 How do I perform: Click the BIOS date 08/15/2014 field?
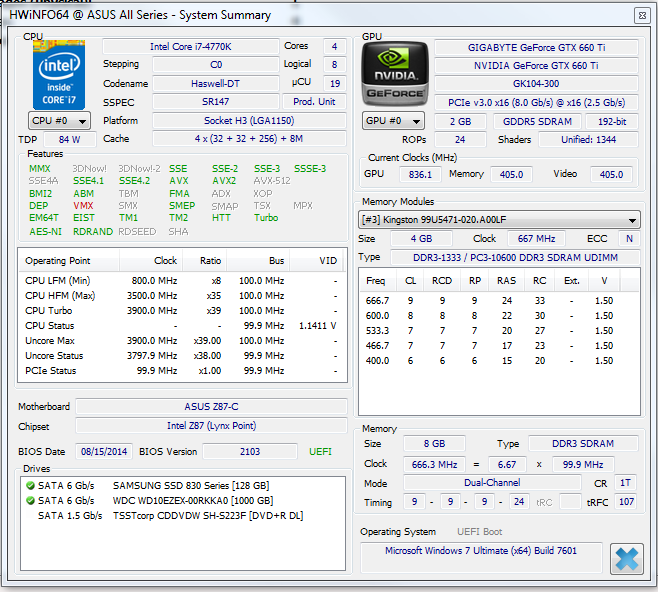coord(104,451)
